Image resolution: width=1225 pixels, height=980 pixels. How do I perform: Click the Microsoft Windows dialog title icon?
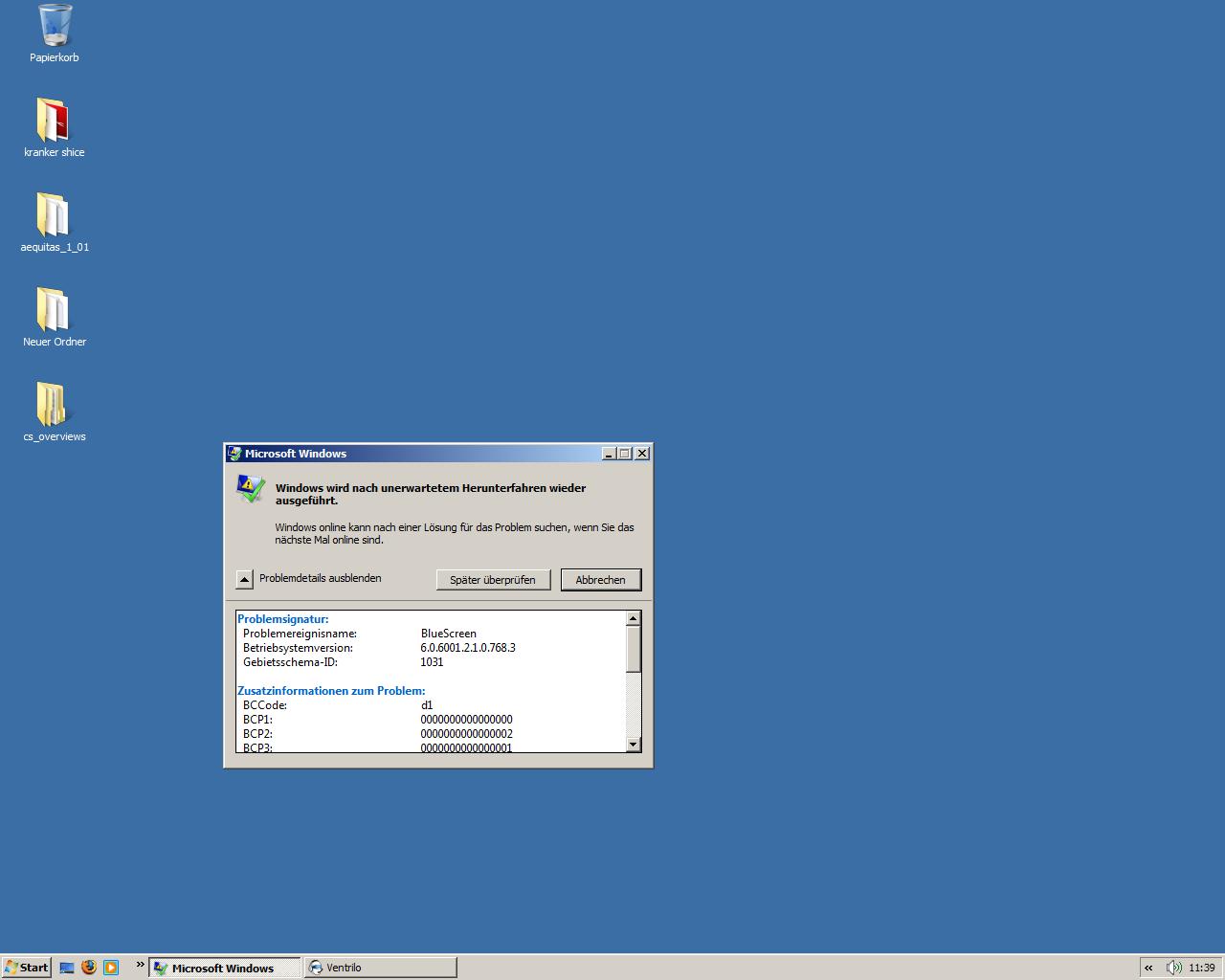(234, 454)
